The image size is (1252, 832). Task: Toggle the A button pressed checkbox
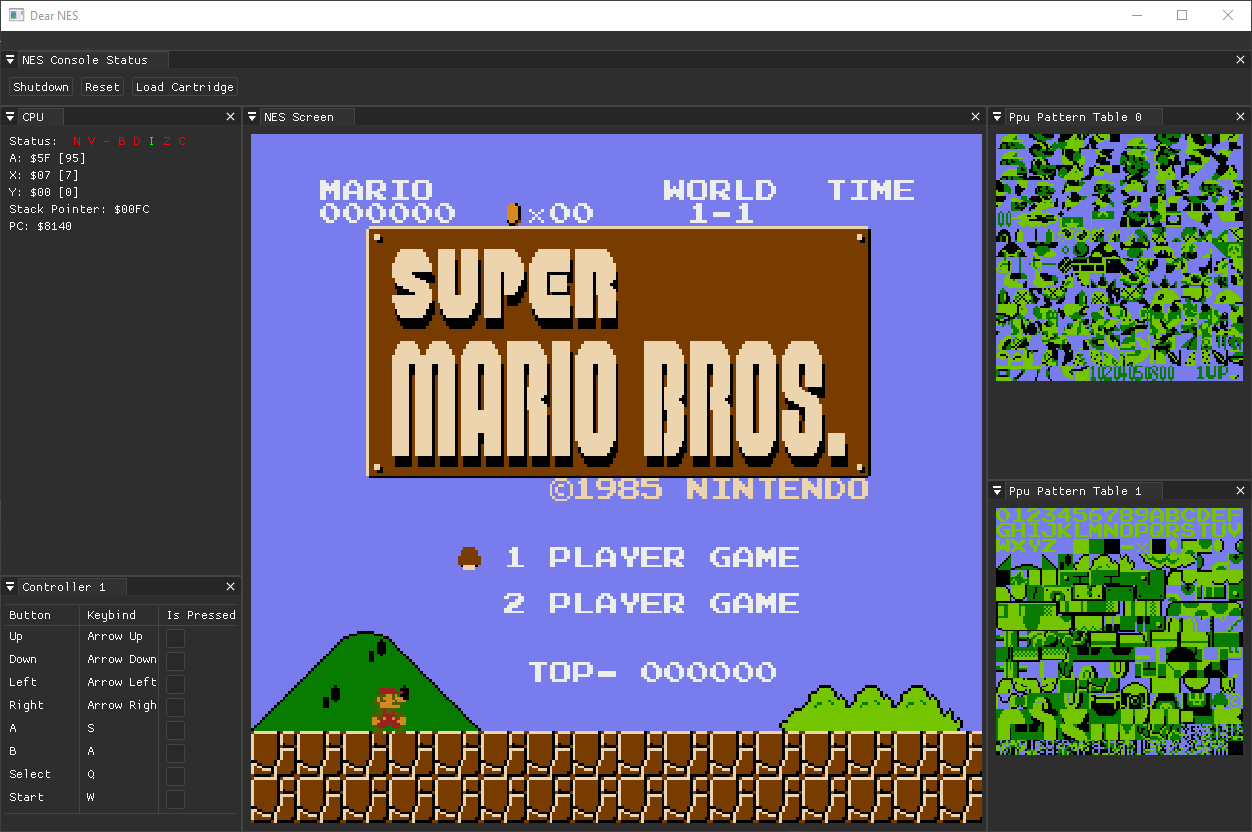click(175, 730)
